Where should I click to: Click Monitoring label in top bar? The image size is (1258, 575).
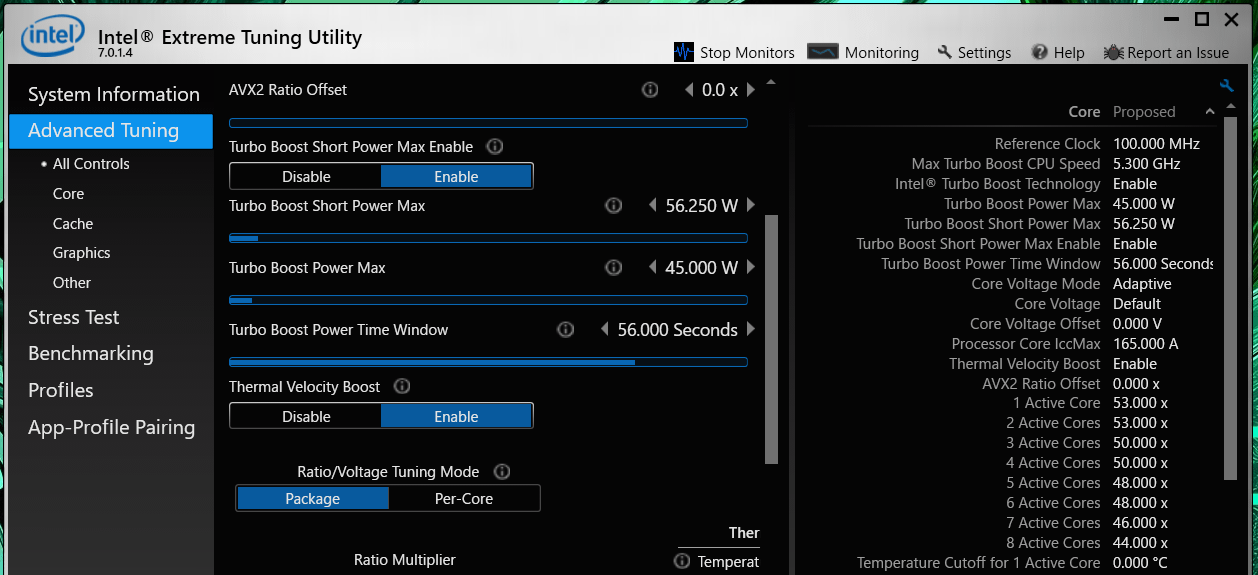pyautogui.click(x=882, y=53)
